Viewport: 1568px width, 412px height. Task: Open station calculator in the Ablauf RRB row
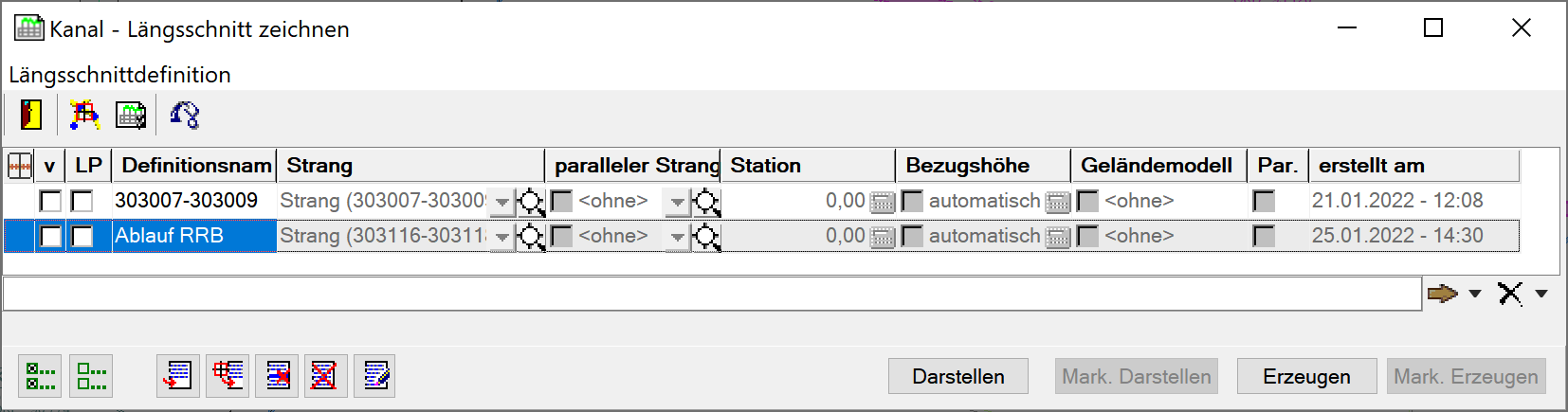[x=882, y=237]
